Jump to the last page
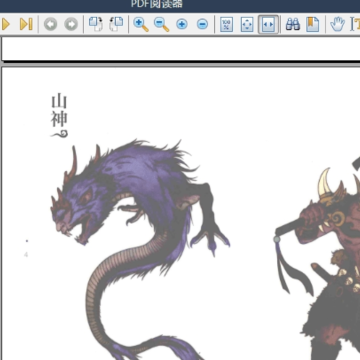 tap(26, 24)
